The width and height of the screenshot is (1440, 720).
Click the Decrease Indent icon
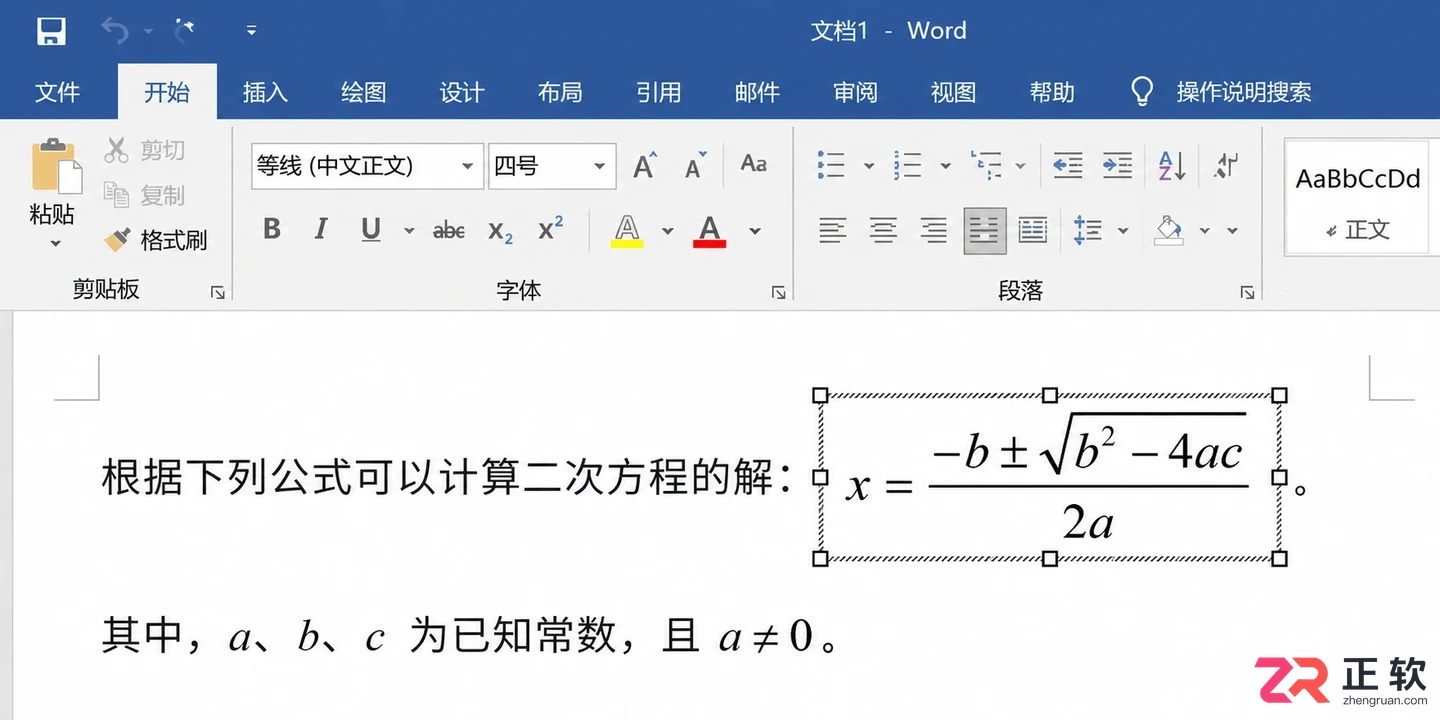[1068, 165]
